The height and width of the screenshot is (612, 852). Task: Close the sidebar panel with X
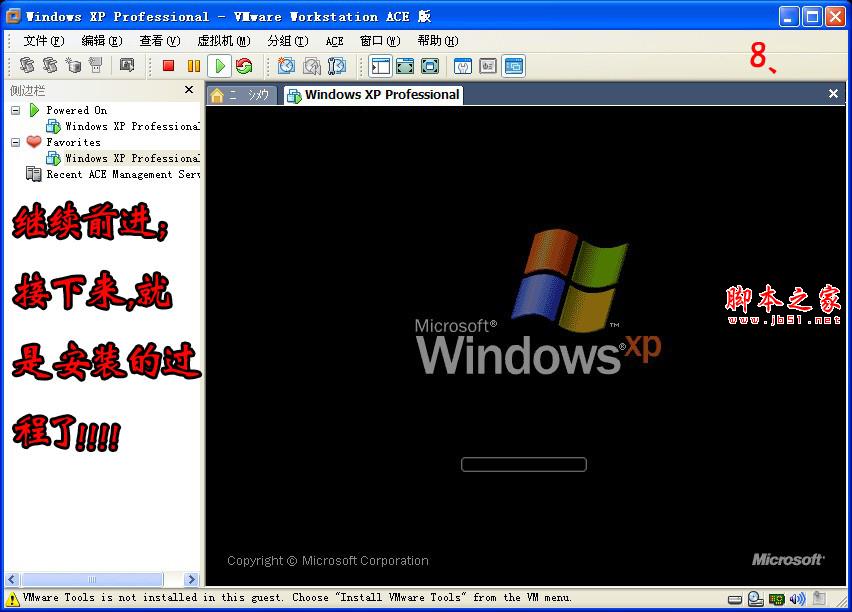pos(189,89)
